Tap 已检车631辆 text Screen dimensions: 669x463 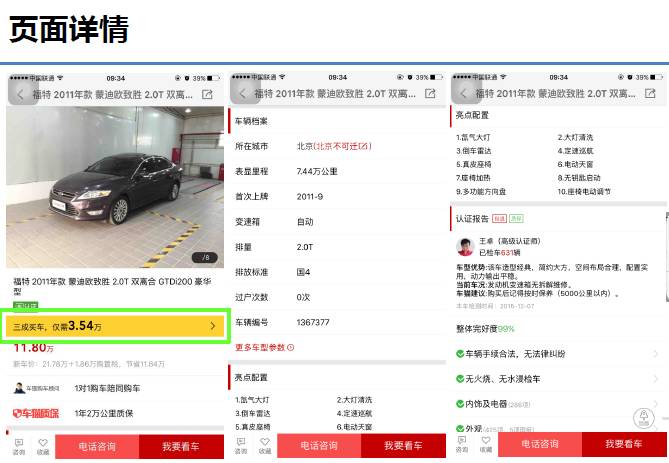(500, 253)
